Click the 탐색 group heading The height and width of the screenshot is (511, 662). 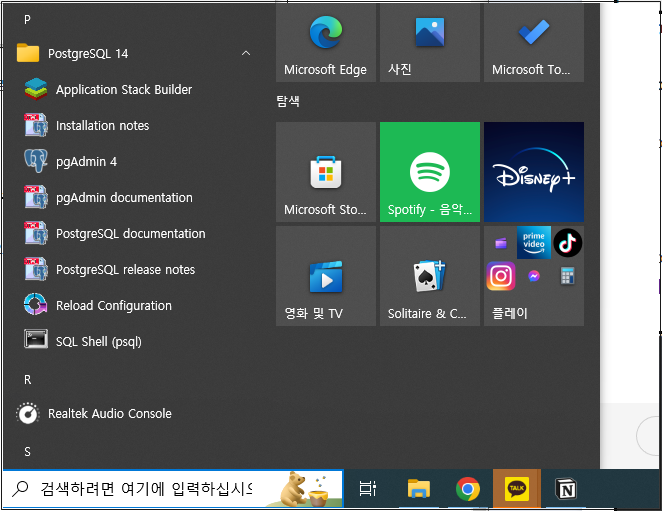coord(288,101)
